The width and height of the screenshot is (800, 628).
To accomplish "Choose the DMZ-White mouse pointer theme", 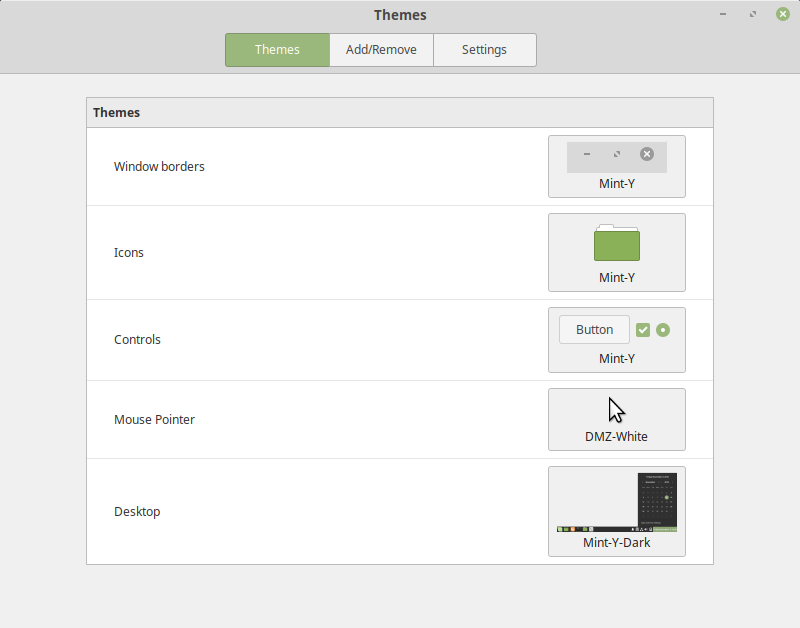I will (x=616, y=419).
